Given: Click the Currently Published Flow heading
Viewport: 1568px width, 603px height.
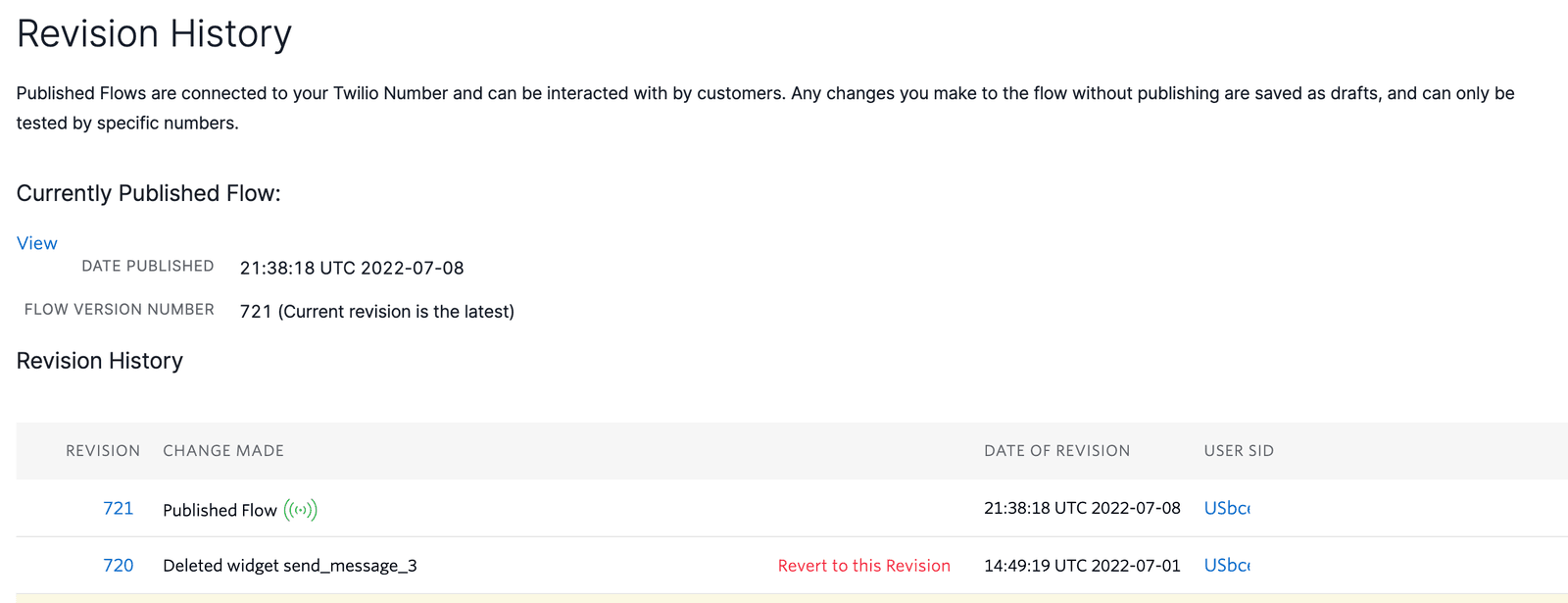Looking at the screenshot, I should (x=148, y=192).
